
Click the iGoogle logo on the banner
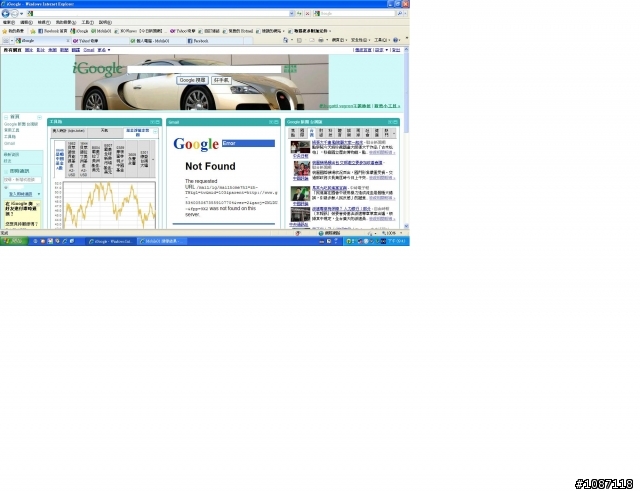(98, 69)
